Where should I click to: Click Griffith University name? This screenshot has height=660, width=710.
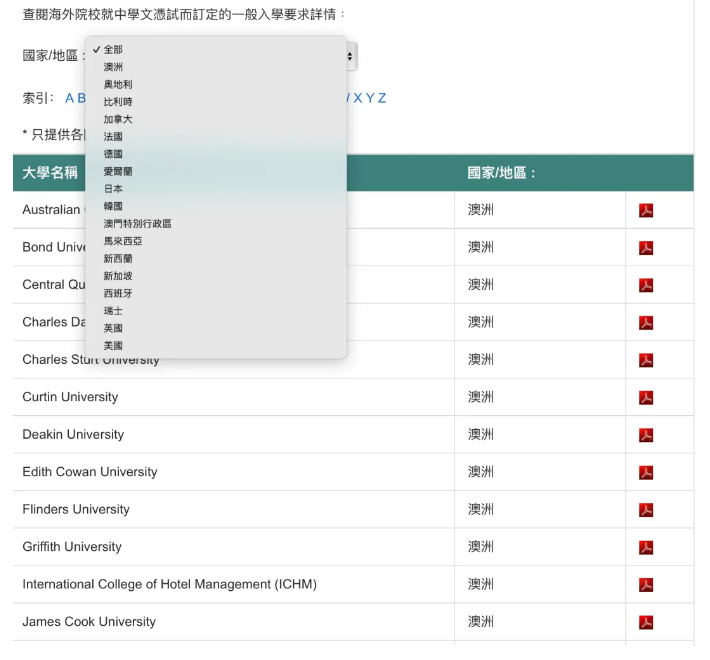coord(72,547)
